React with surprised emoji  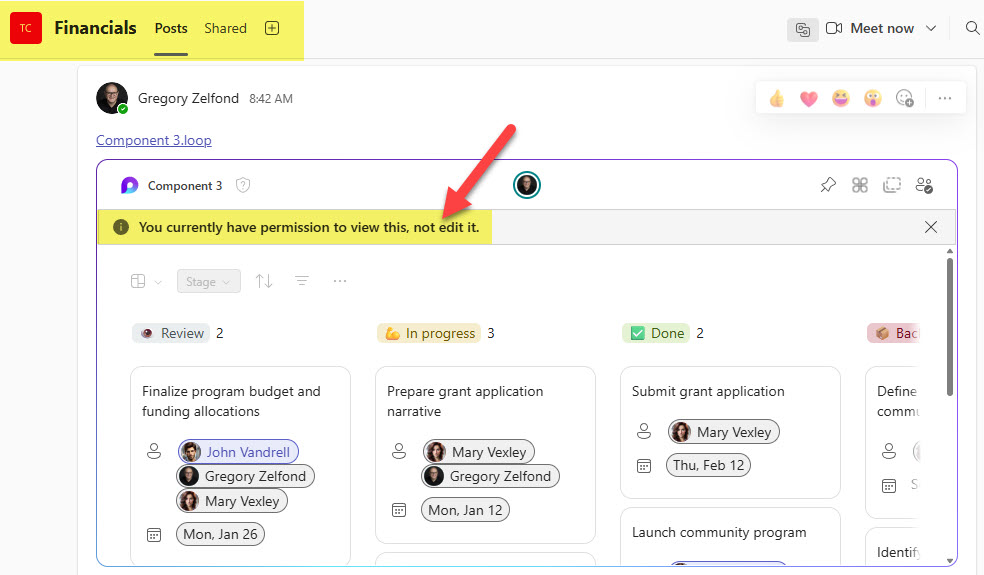872,99
